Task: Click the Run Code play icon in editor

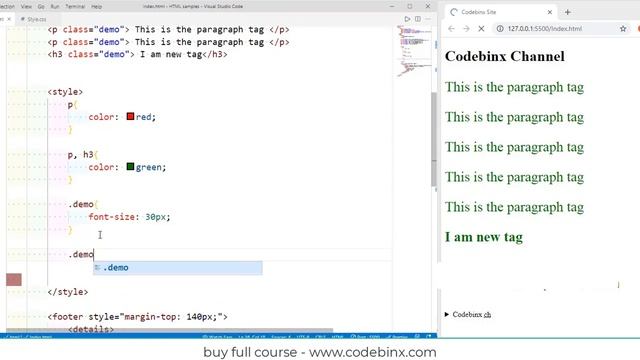Action: tap(407, 19)
